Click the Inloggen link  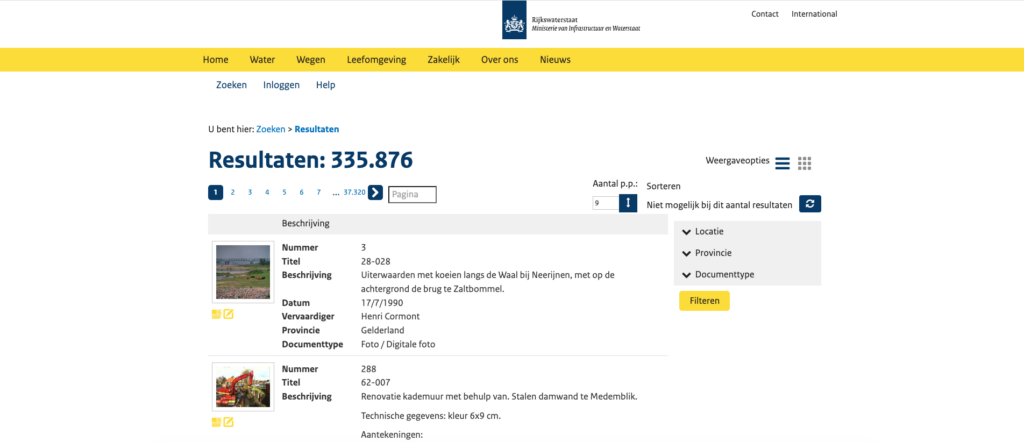(281, 85)
